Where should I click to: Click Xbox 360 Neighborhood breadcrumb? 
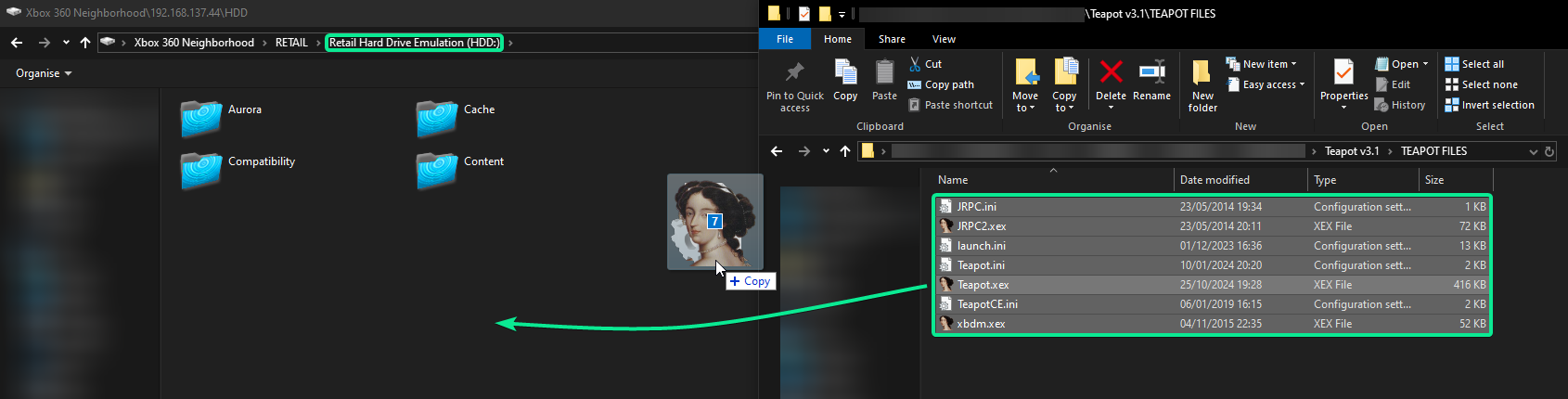[194, 43]
